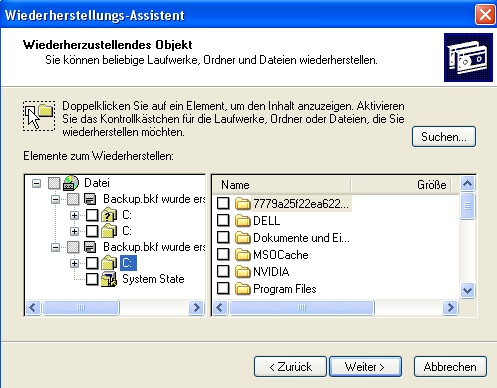497x388 pixels.
Task: Click the NVIDIA folder icon
Action: point(242,272)
